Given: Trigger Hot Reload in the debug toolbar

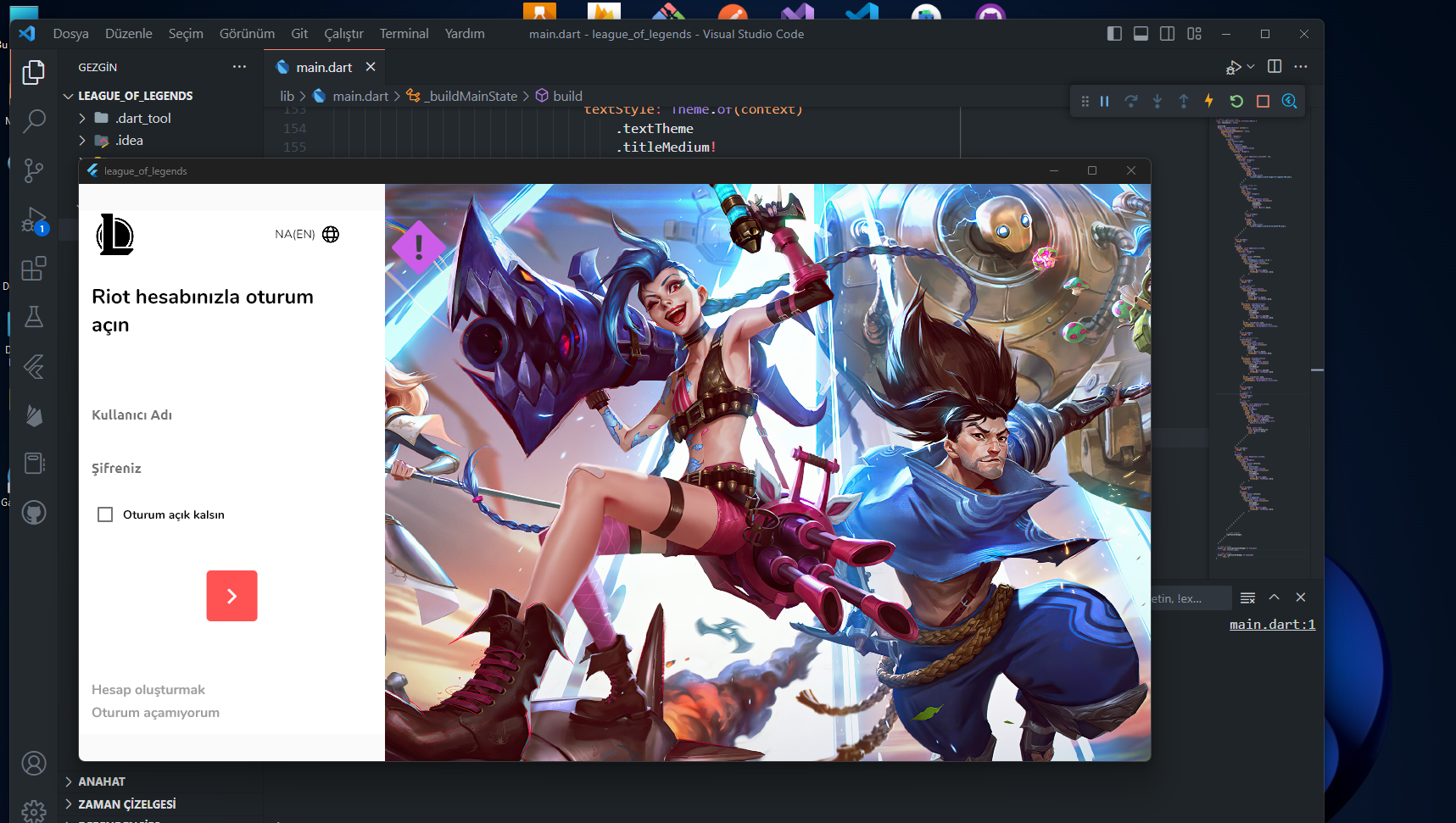Looking at the screenshot, I should [1208, 101].
